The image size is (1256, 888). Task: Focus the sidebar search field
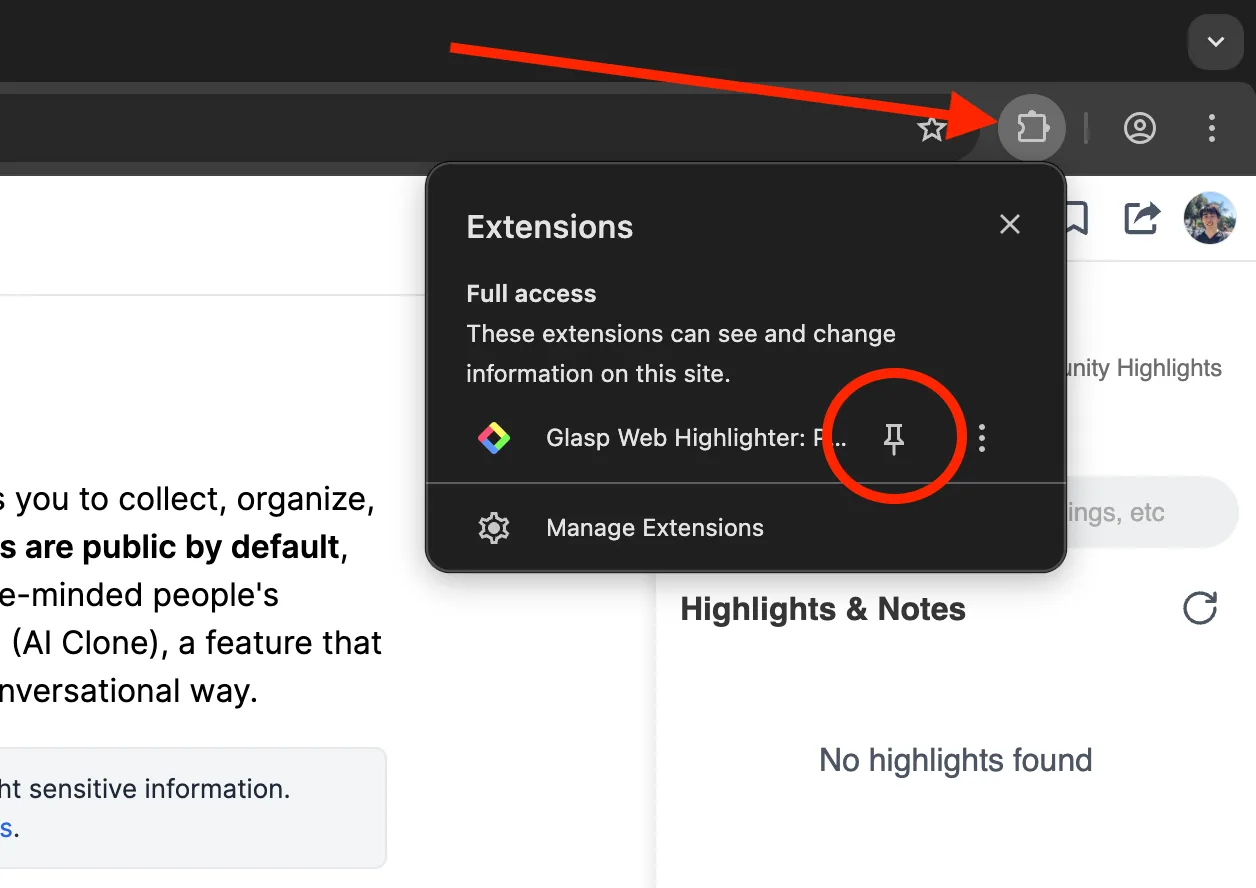1152,512
